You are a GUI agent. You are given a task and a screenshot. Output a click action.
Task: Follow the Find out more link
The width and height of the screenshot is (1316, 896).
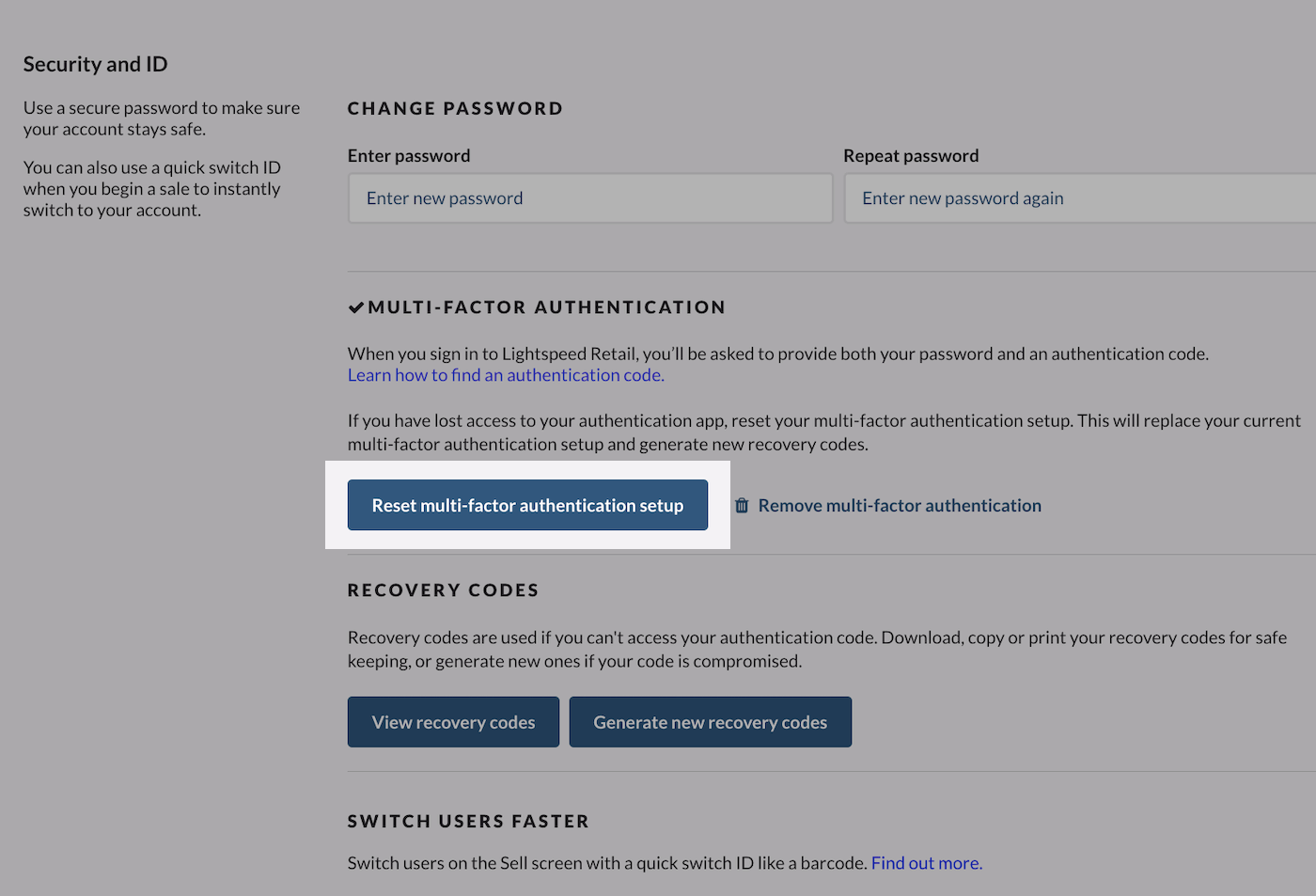926,863
